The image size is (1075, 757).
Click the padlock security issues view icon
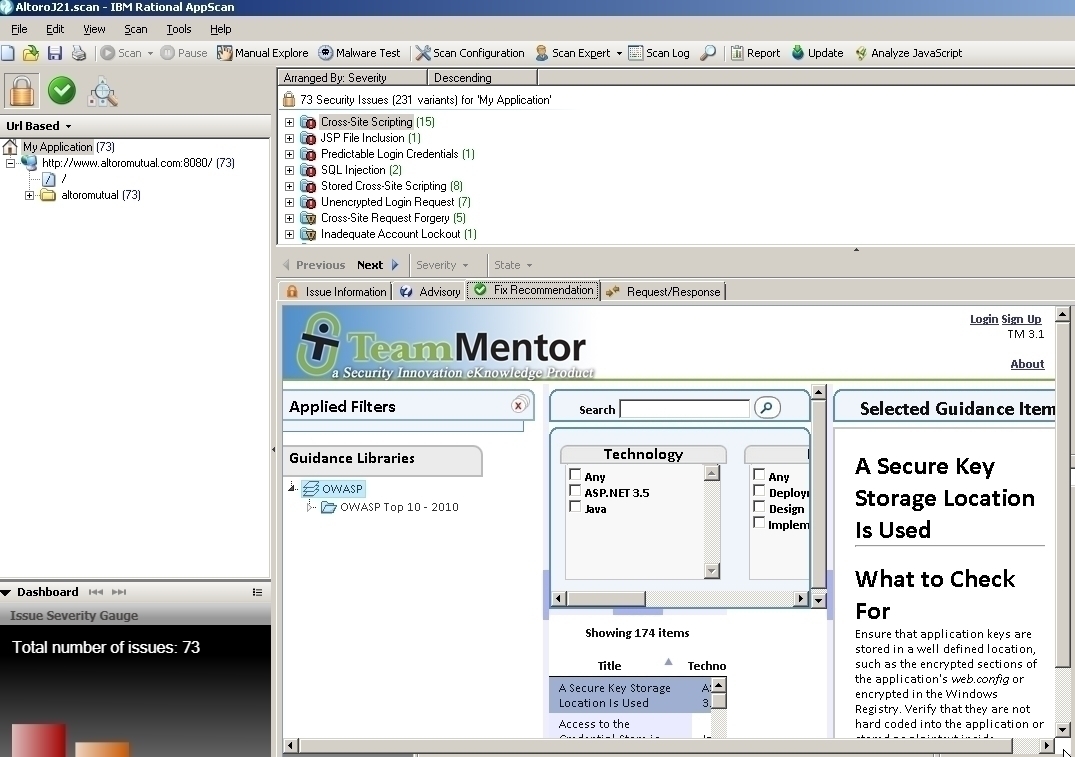pyautogui.click(x=21, y=92)
